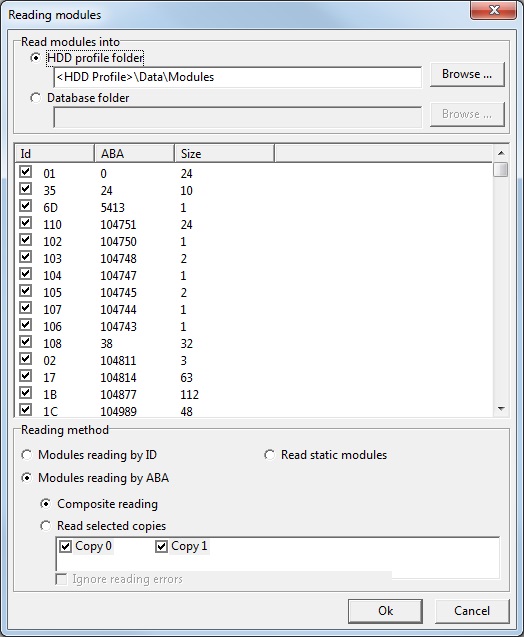Click the Ok button

point(385,611)
